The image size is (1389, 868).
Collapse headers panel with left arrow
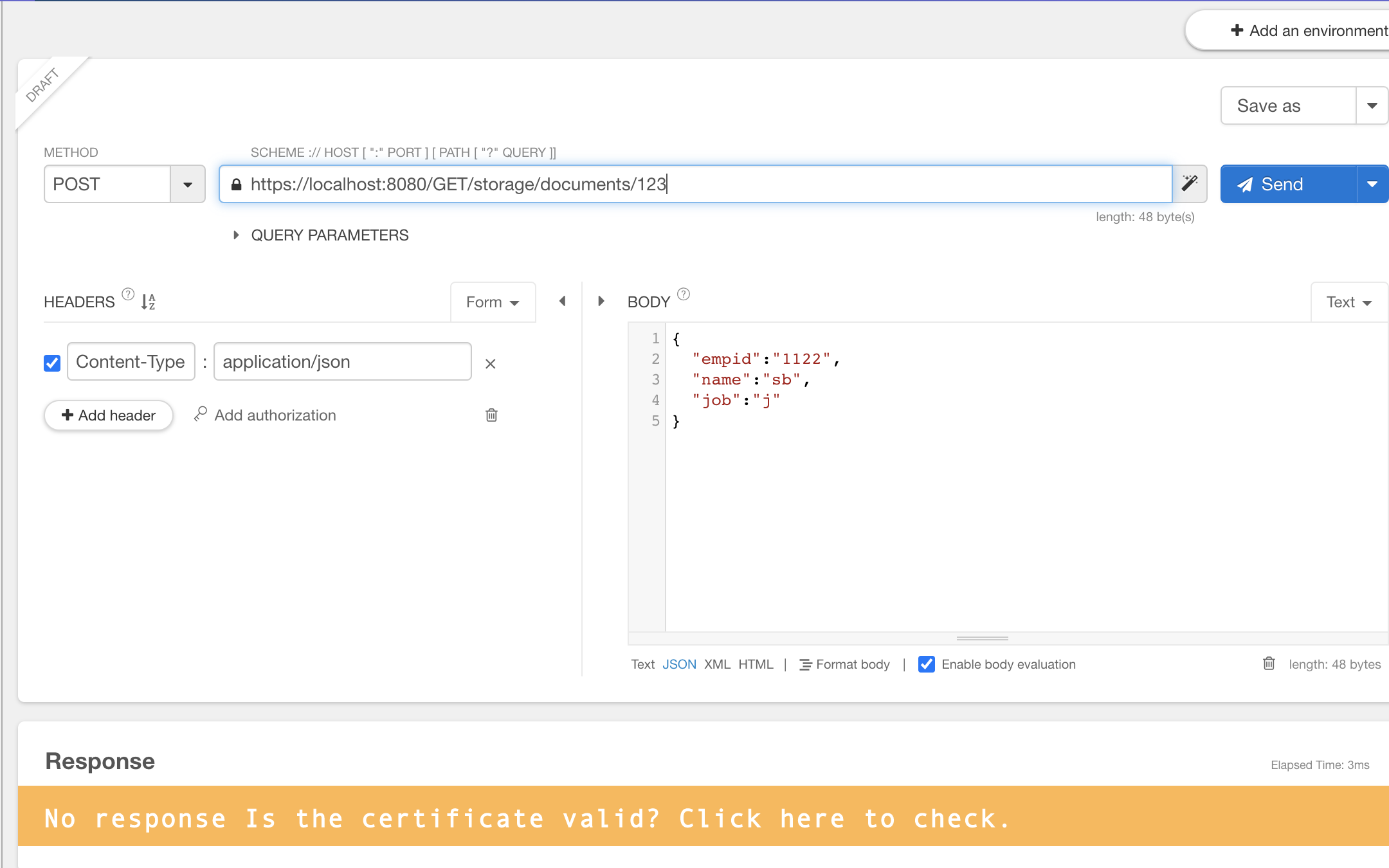[563, 301]
